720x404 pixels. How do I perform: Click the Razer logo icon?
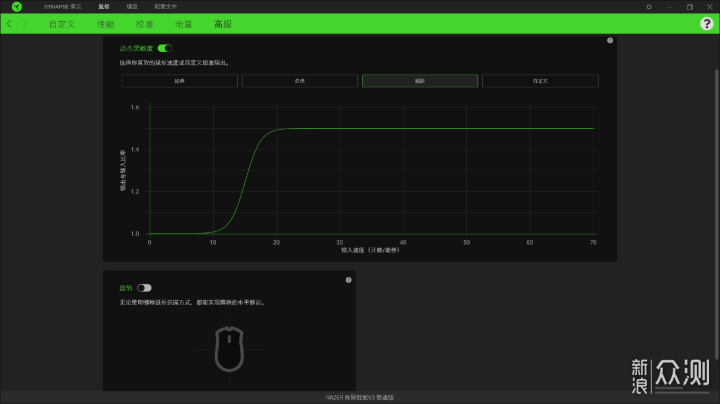[17, 6]
